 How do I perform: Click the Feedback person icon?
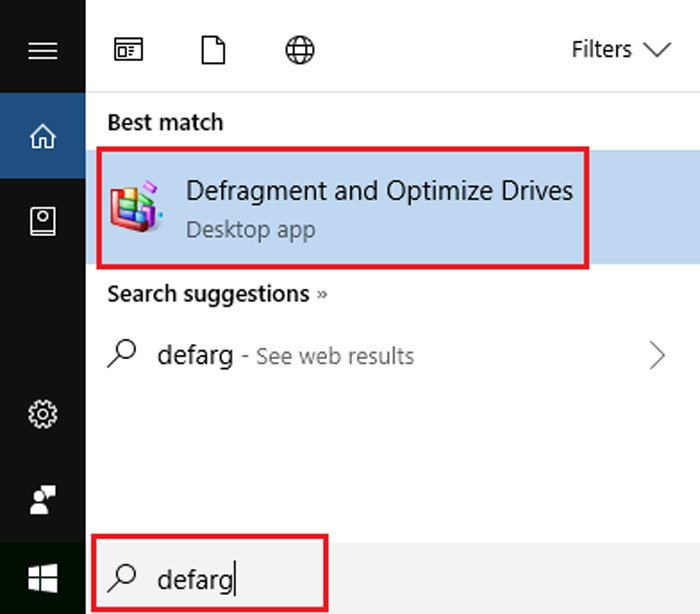click(x=42, y=498)
